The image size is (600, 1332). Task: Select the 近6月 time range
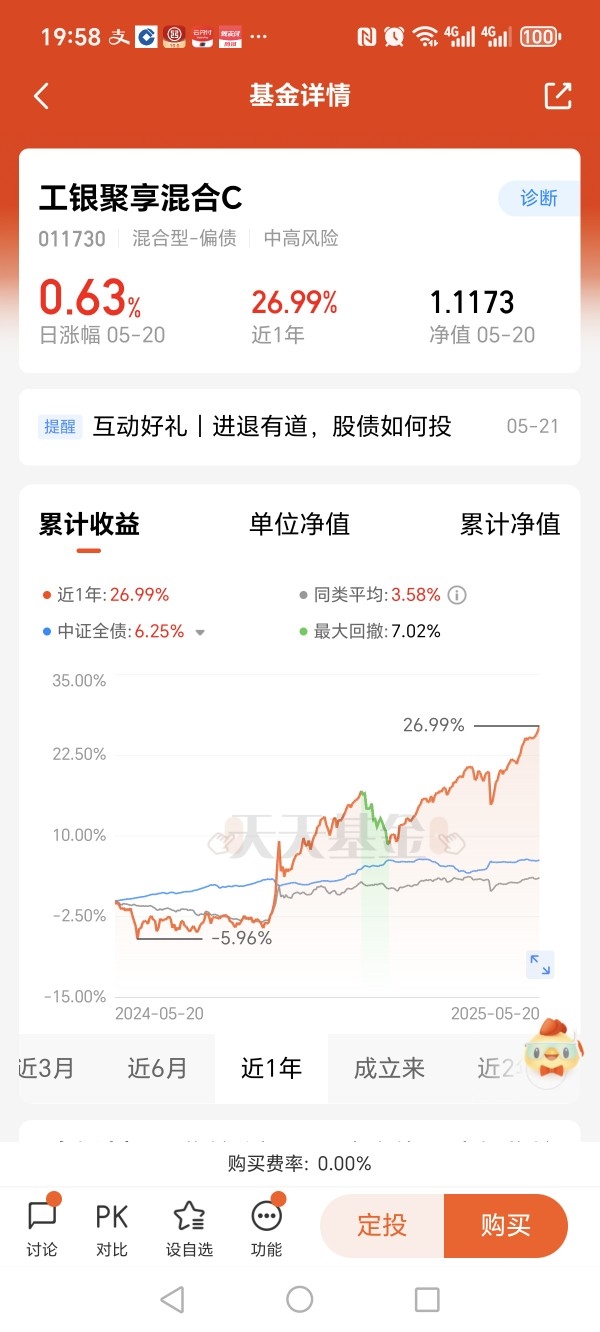click(157, 1068)
